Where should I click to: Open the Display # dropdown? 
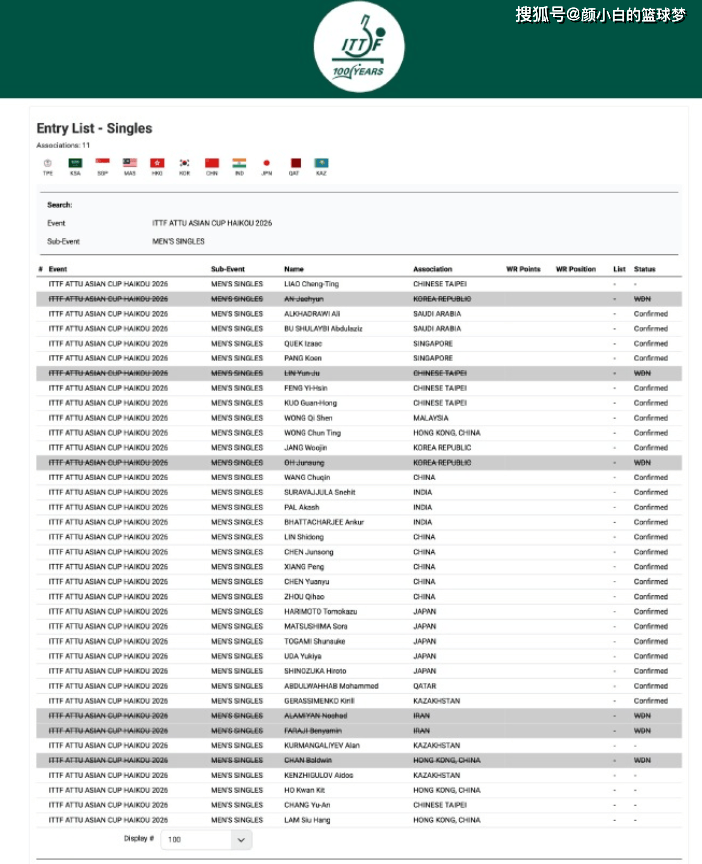click(x=207, y=840)
